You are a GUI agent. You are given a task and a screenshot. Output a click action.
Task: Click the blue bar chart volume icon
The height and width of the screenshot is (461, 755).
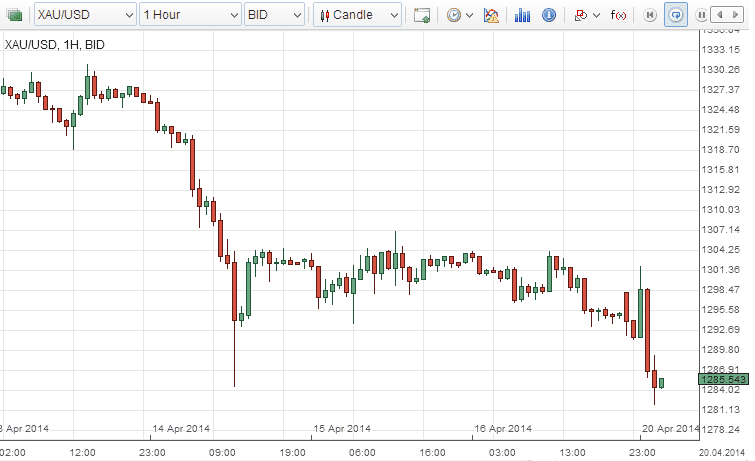click(x=522, y=15)
